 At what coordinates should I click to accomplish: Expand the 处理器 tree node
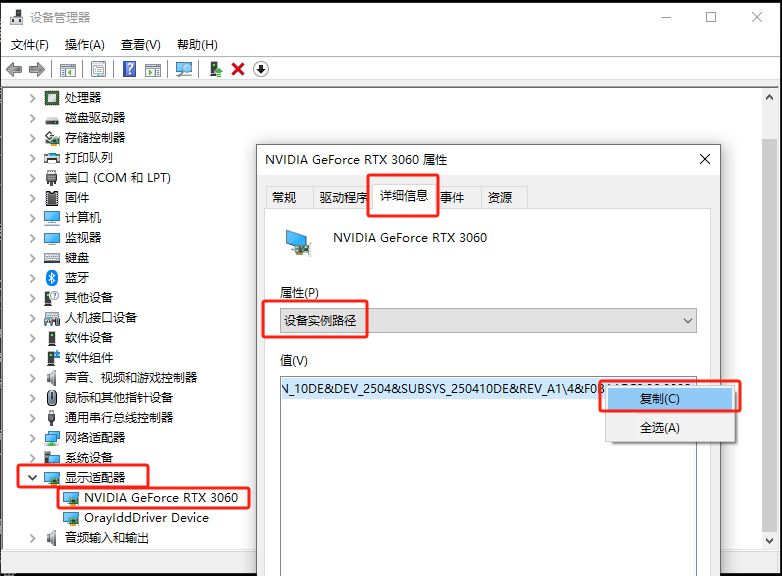pyautogui.click(x=32, y=98)
